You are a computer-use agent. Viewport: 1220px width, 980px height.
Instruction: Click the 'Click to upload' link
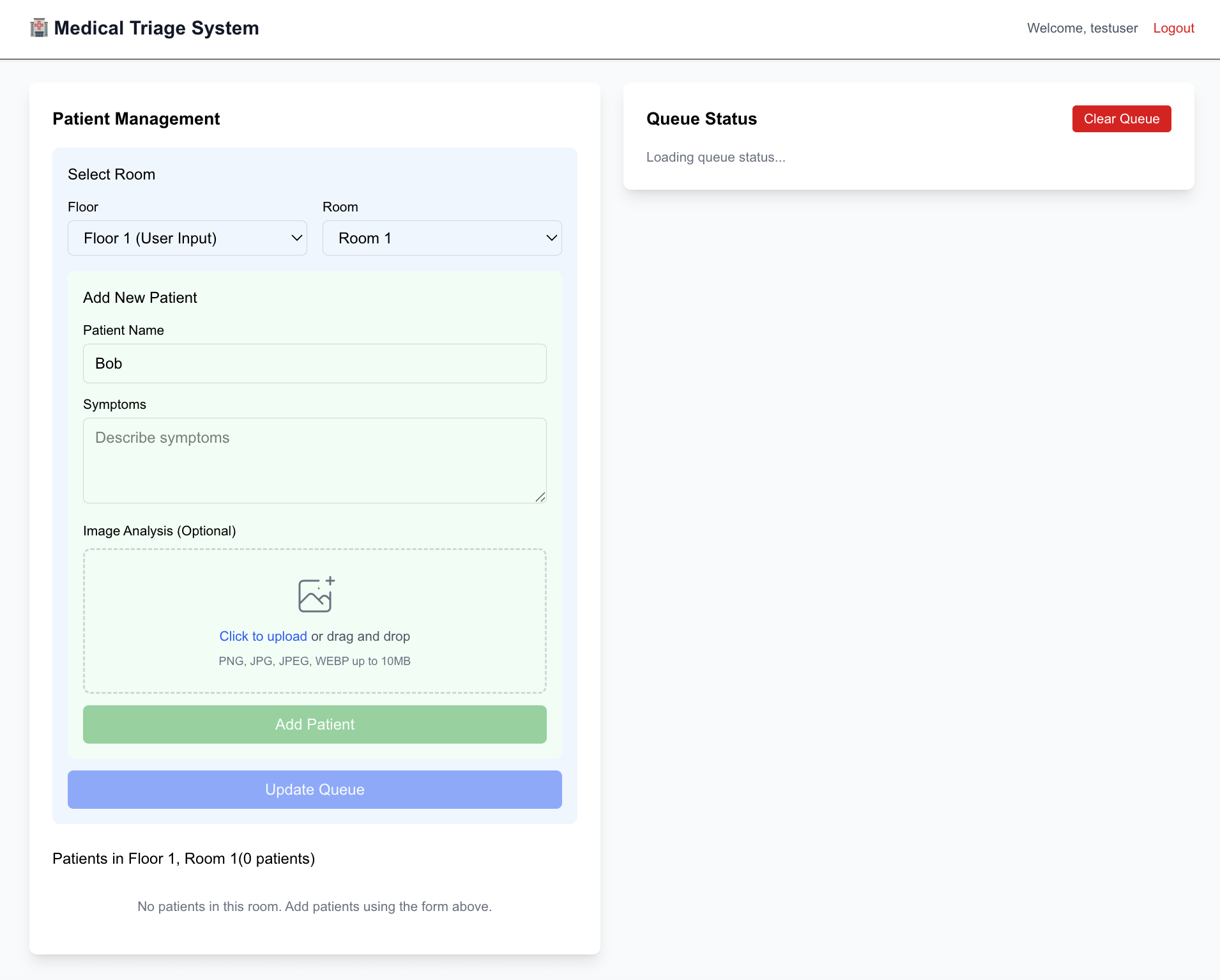point(263,636)
